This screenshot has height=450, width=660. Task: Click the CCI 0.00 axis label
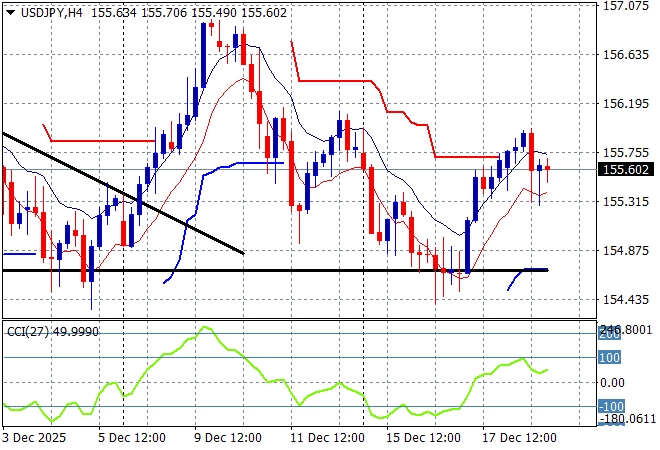point(612,383)
